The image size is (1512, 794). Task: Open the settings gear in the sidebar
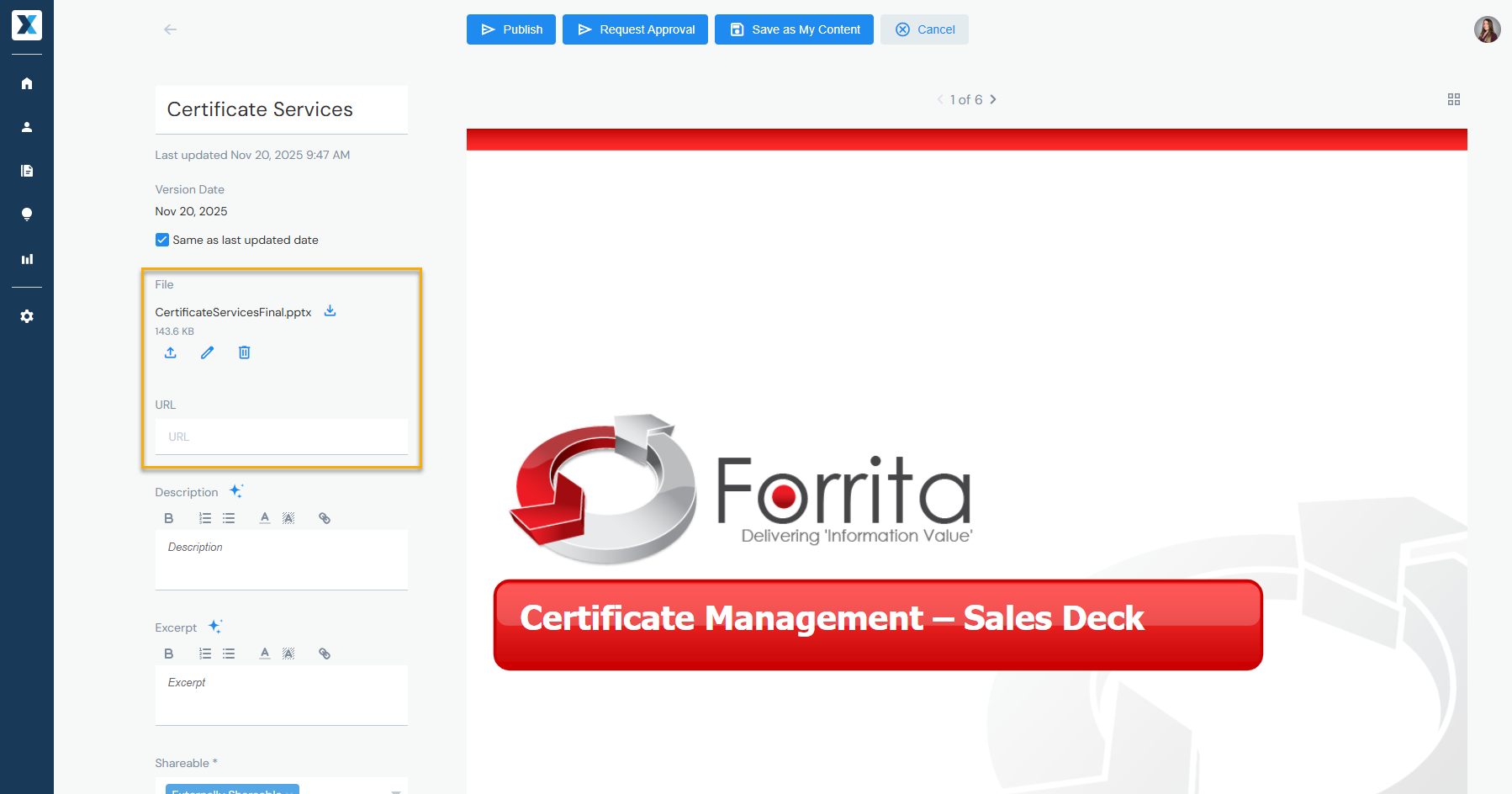coord(27,316)
